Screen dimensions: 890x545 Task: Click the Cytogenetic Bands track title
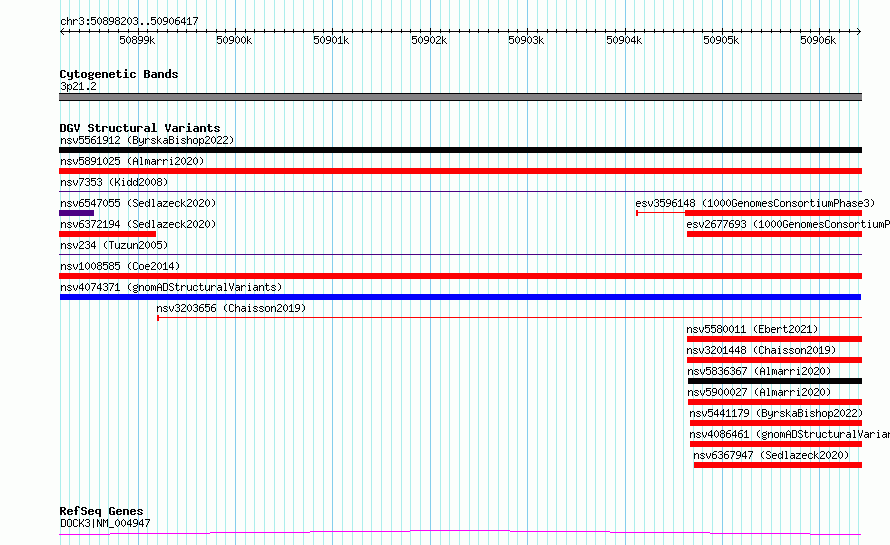click(119, 74)
